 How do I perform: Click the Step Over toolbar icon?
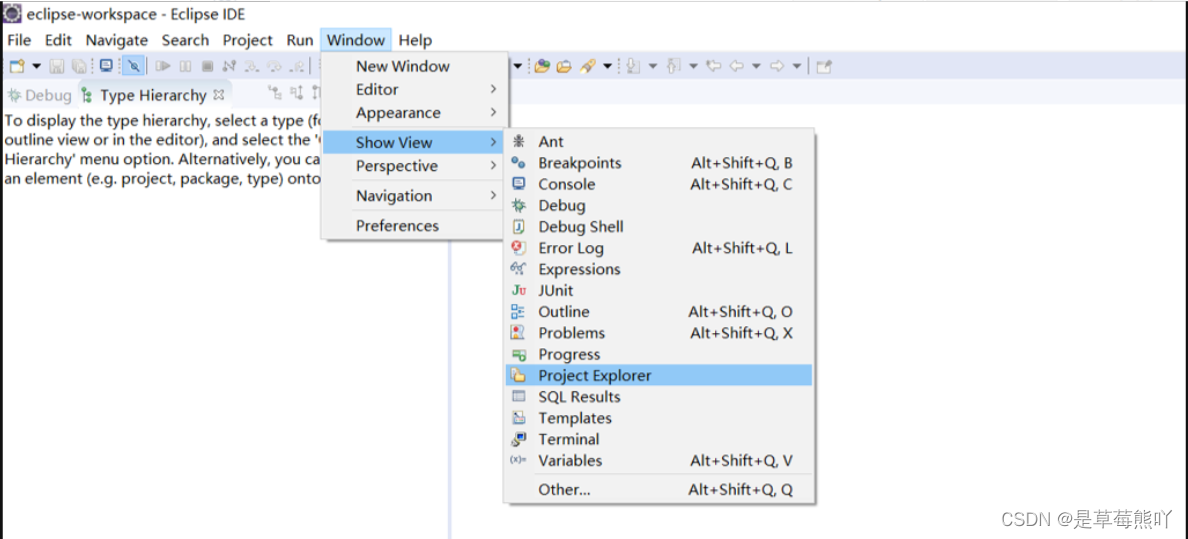(x=274, y=66)
